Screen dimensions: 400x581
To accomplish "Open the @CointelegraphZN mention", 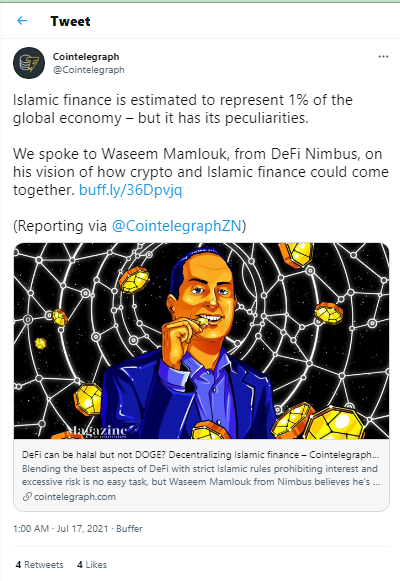I will 177,226.
